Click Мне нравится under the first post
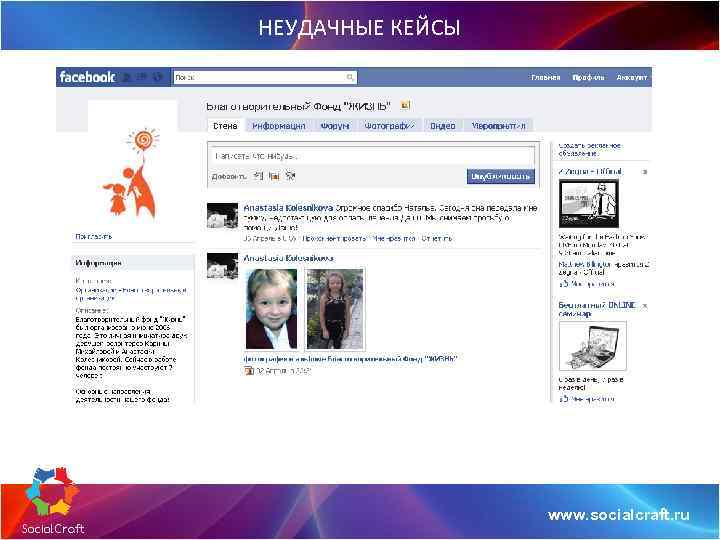This screenshot has width=720, height=540. (x=394, y=239)
